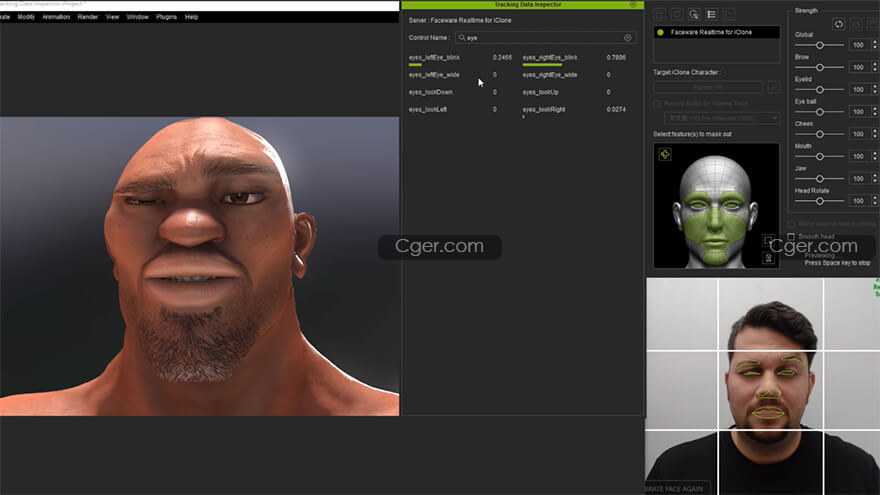The image size is (880, 495).
Task: Close the Tracking Data Inspector panel
Action: point(633,4)
